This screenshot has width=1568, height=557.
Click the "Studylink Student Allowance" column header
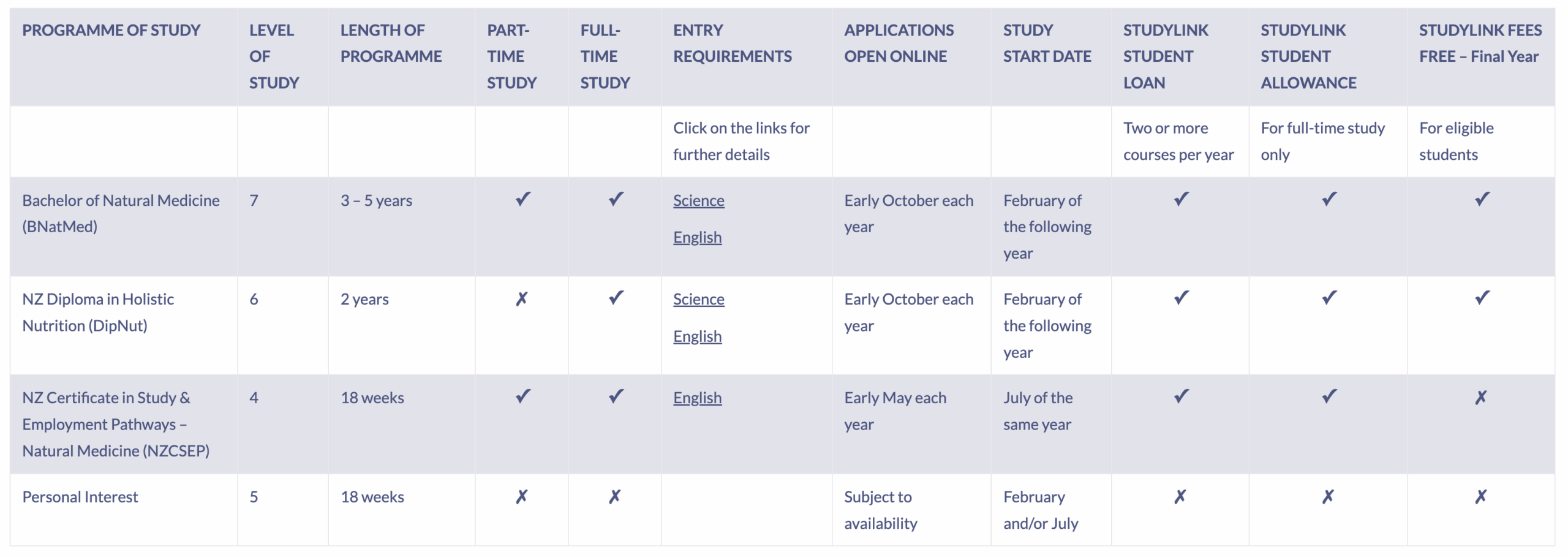coord(1308,56)
